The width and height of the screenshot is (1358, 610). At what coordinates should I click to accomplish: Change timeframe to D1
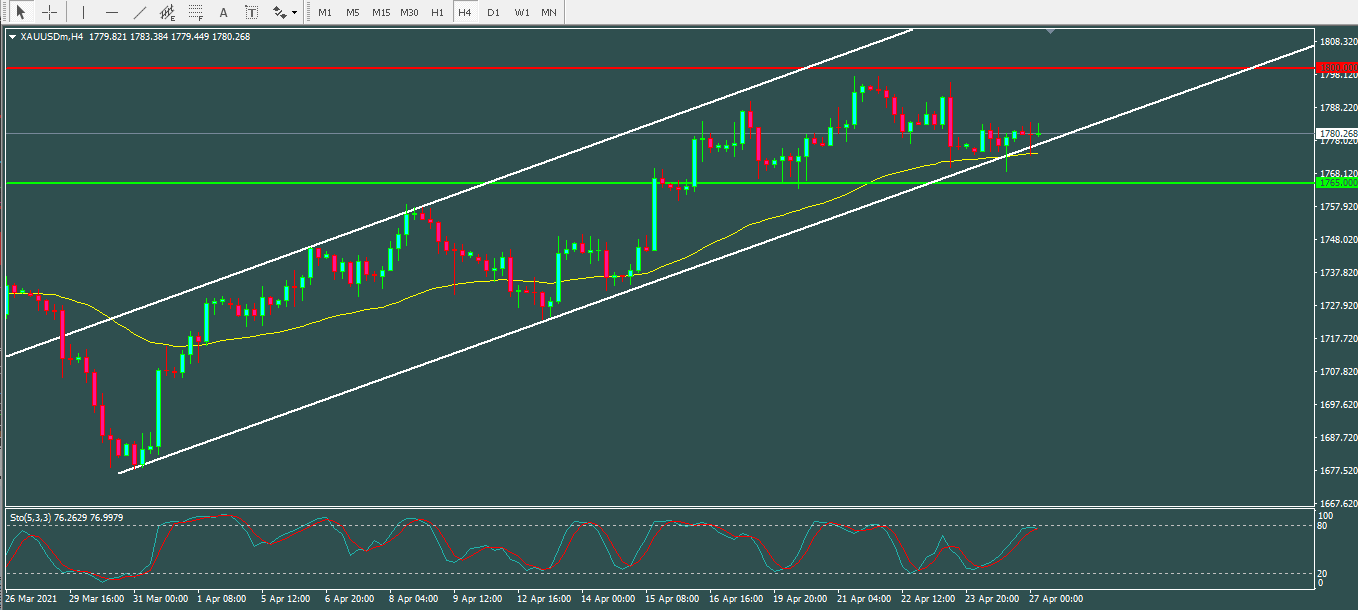493,13
